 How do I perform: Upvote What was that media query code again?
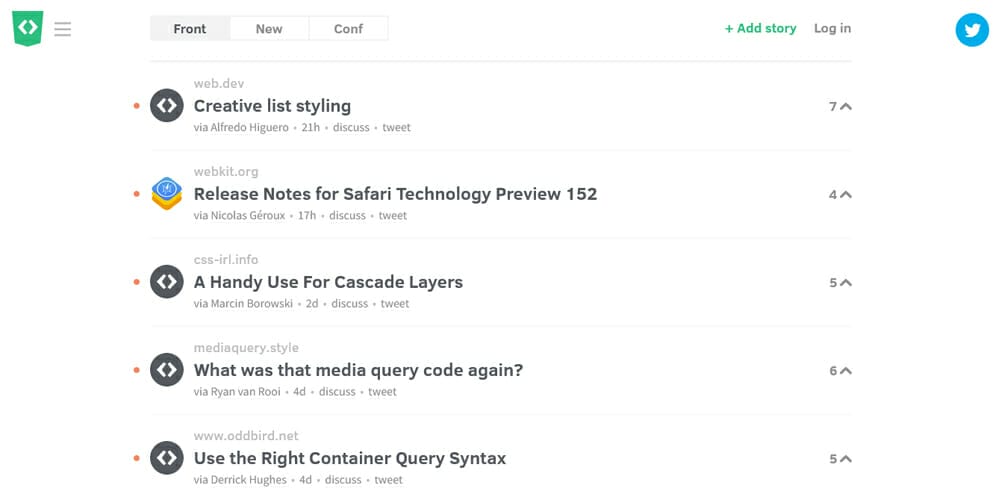click(841, 371)
